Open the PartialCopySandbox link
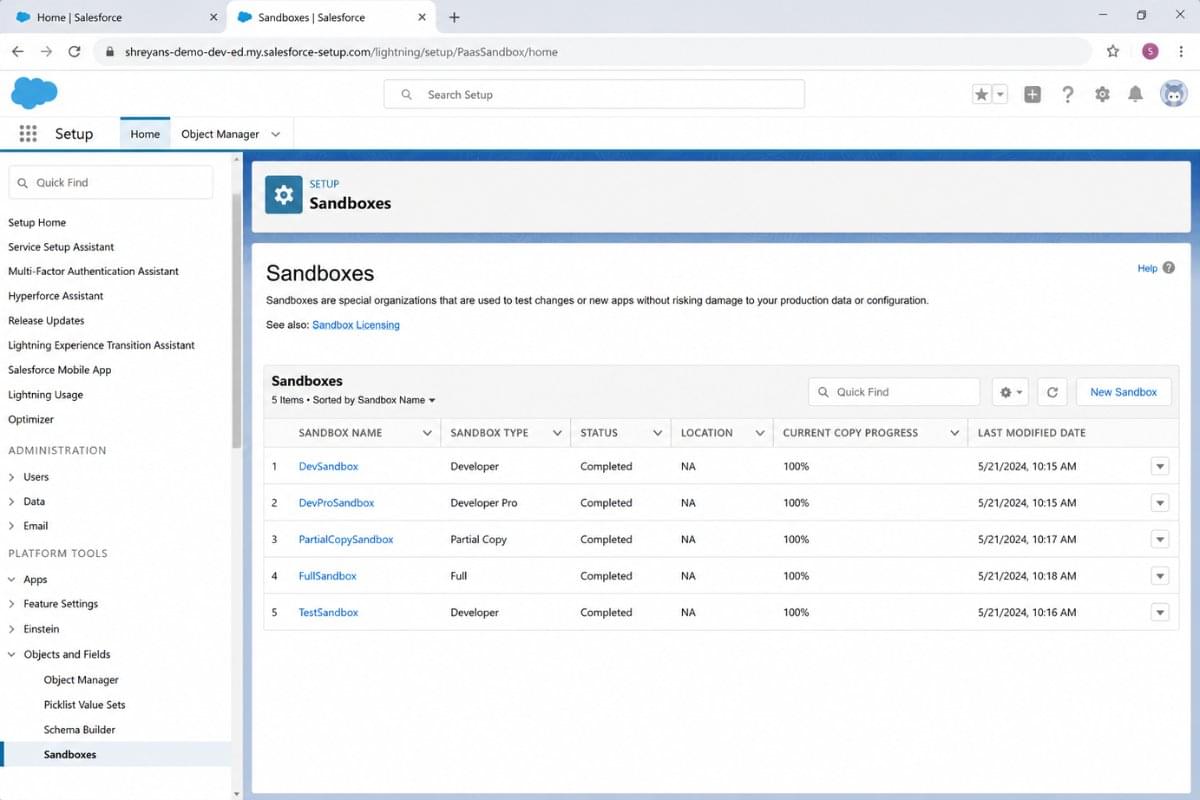The image size is (1200, 800). (x=346, y=539)
